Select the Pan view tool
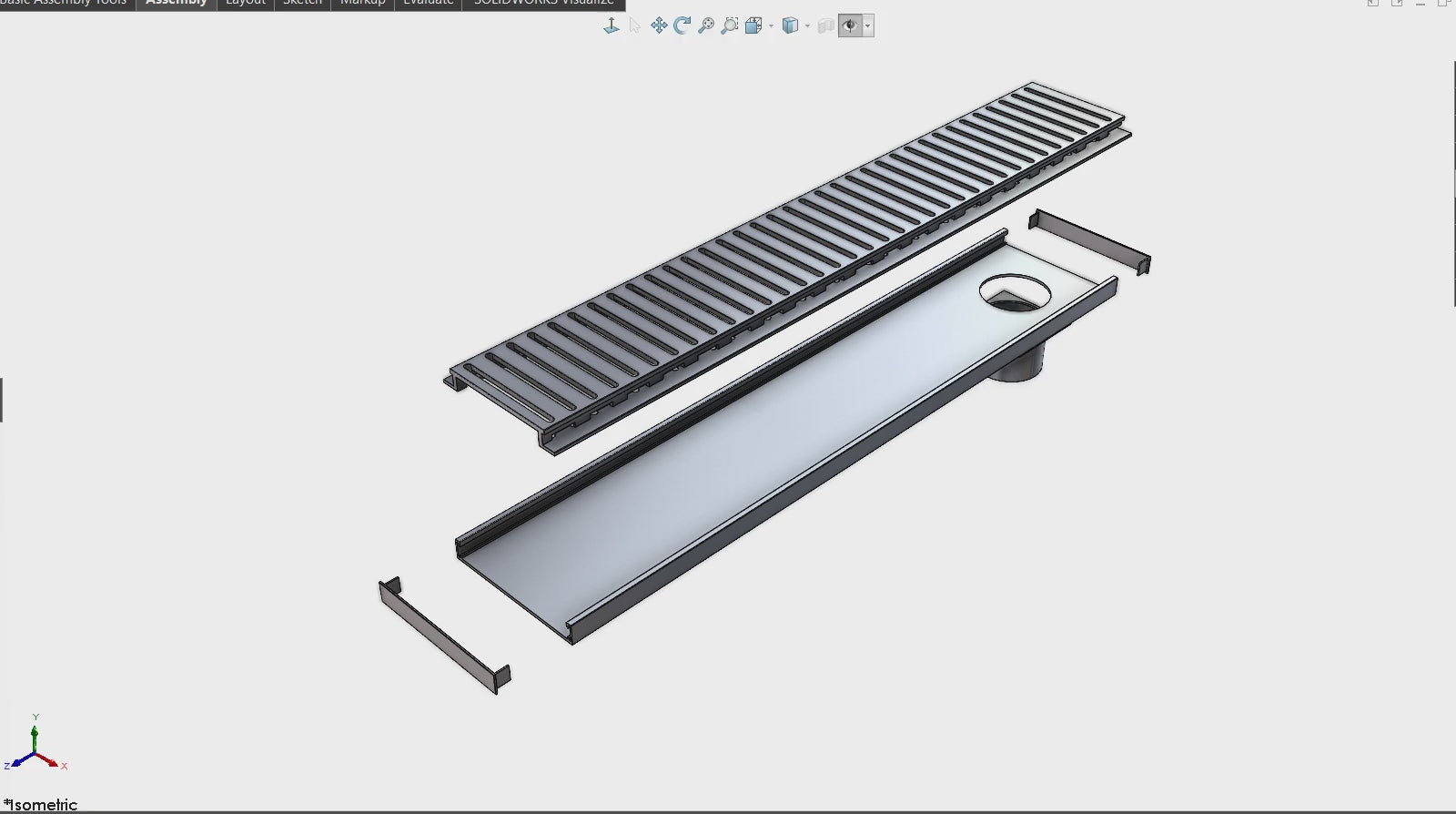Image resolution: width=1456 pixels, height=814 pixels. 658,25
